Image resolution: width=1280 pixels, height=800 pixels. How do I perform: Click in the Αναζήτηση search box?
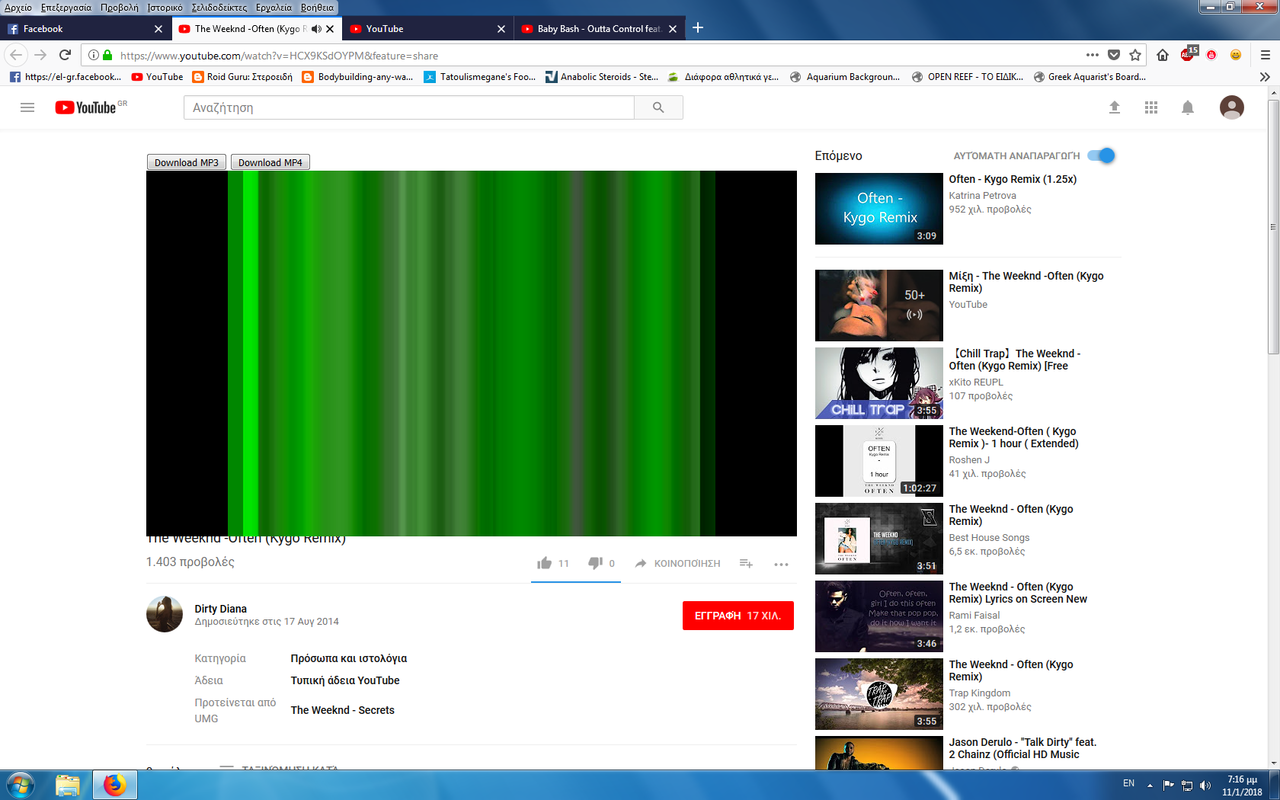(409, 107)
